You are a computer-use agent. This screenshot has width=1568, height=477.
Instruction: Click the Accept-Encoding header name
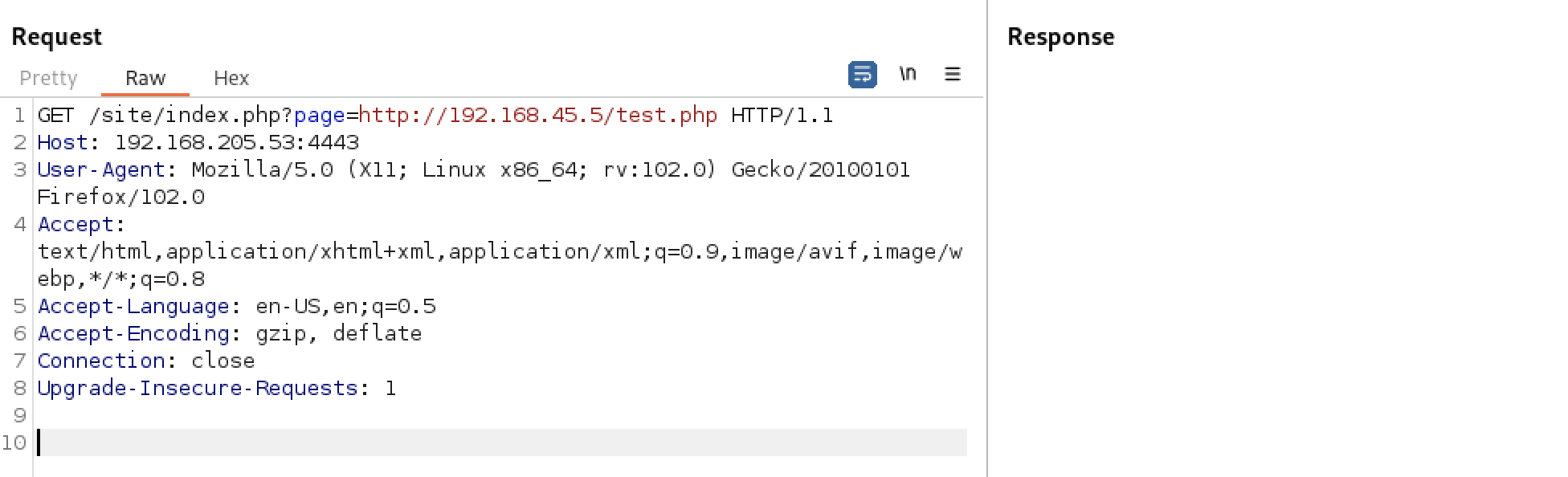tap(133, 333)
